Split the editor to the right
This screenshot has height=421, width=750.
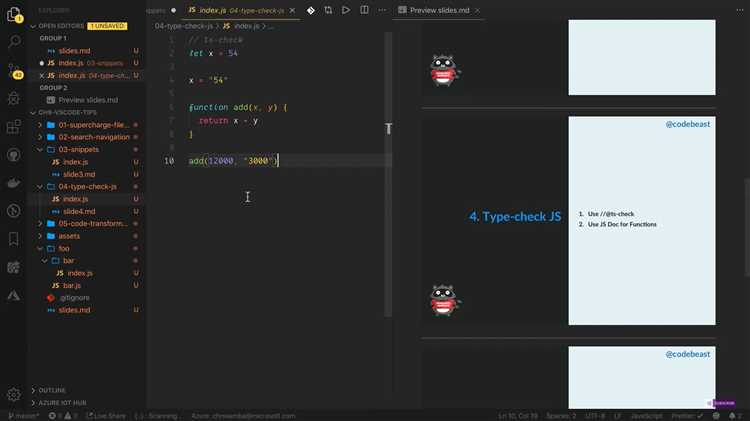click(364, 10)
